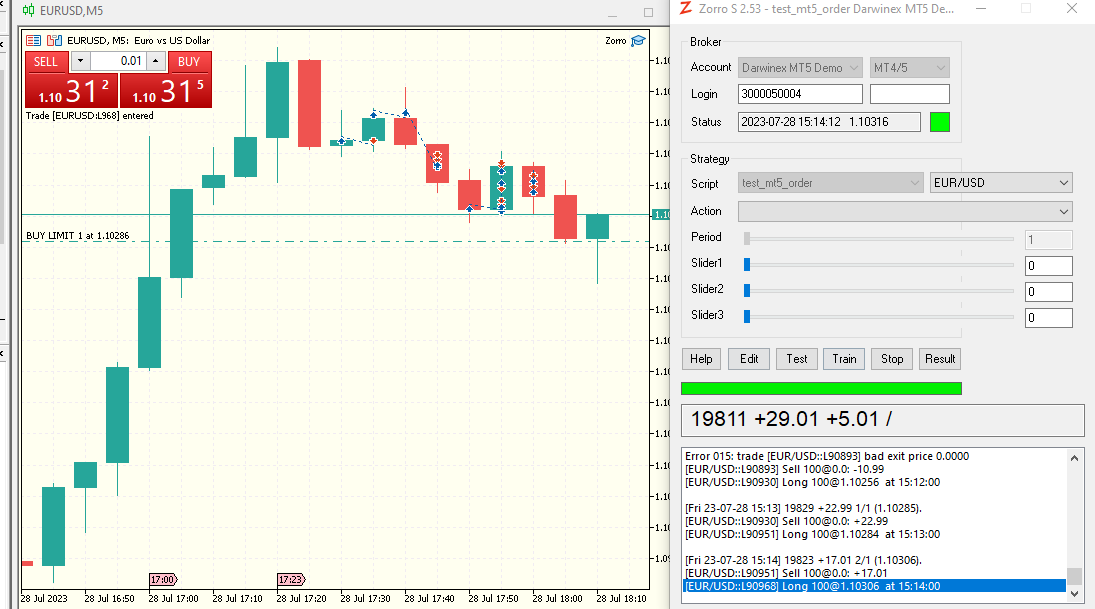Increase lot volume with up arrow

tap(155, 62)
